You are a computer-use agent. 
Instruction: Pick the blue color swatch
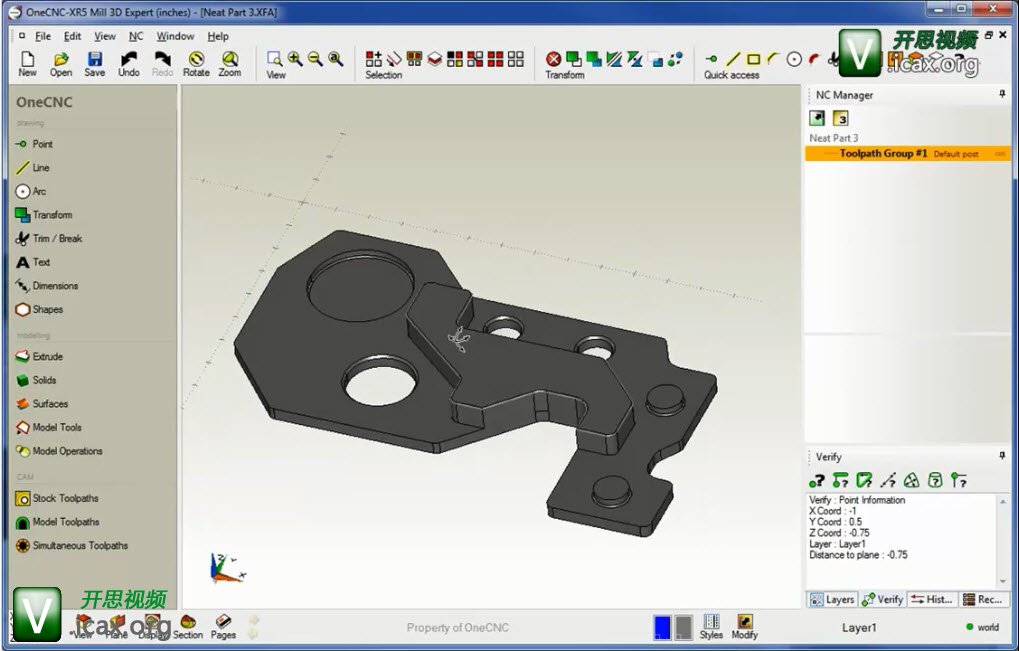(662, 627)
